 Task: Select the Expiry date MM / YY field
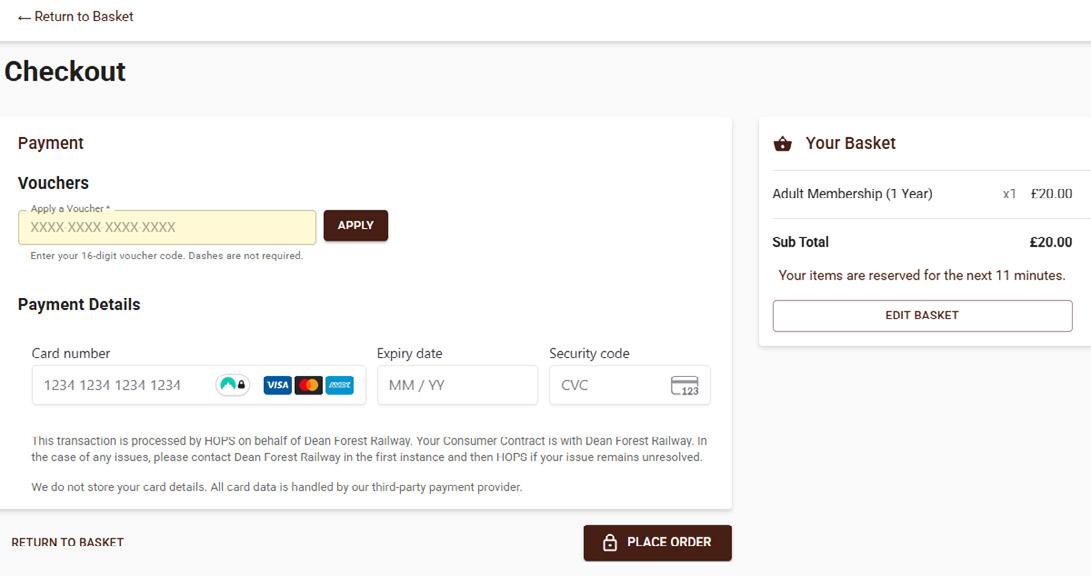pos(457,385)
